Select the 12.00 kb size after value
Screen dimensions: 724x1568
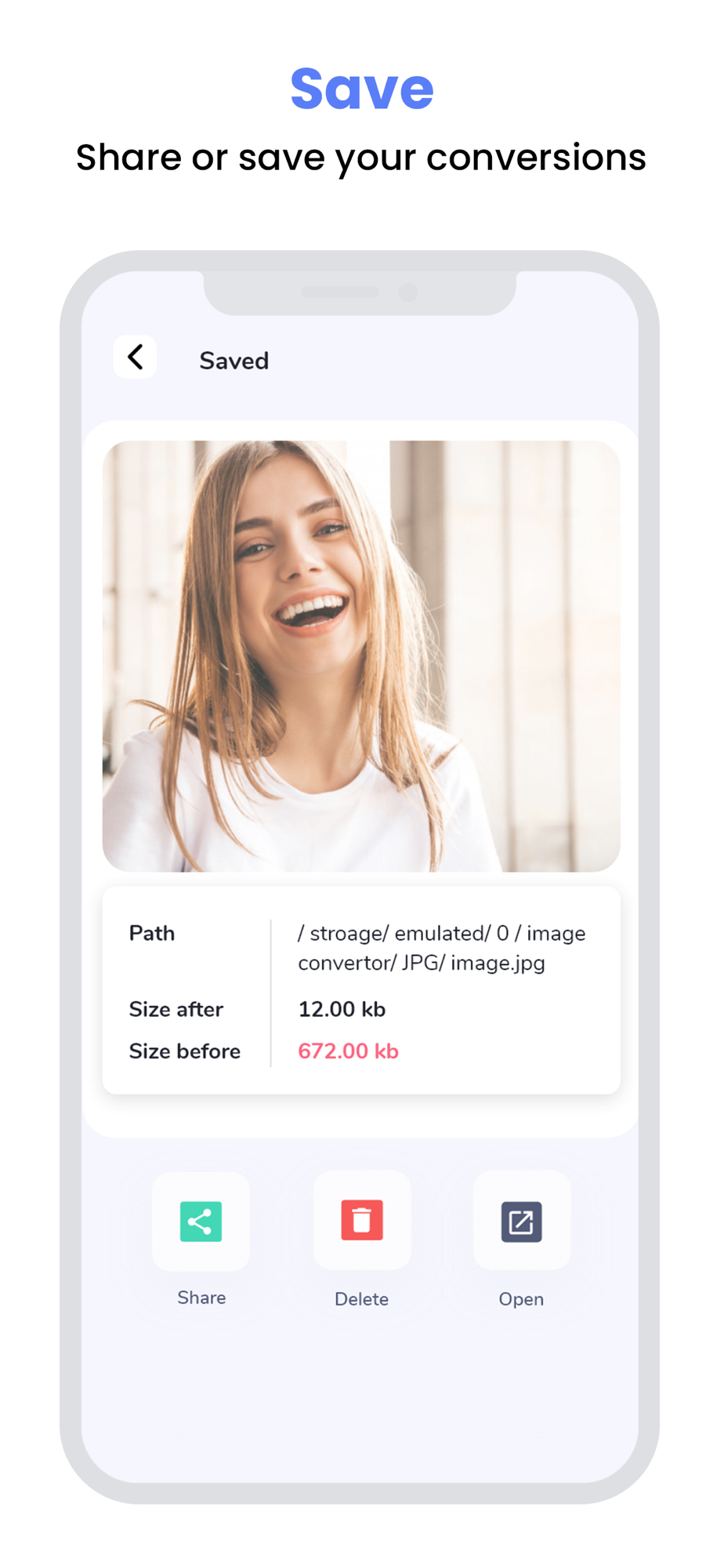tap(342, 1009)
